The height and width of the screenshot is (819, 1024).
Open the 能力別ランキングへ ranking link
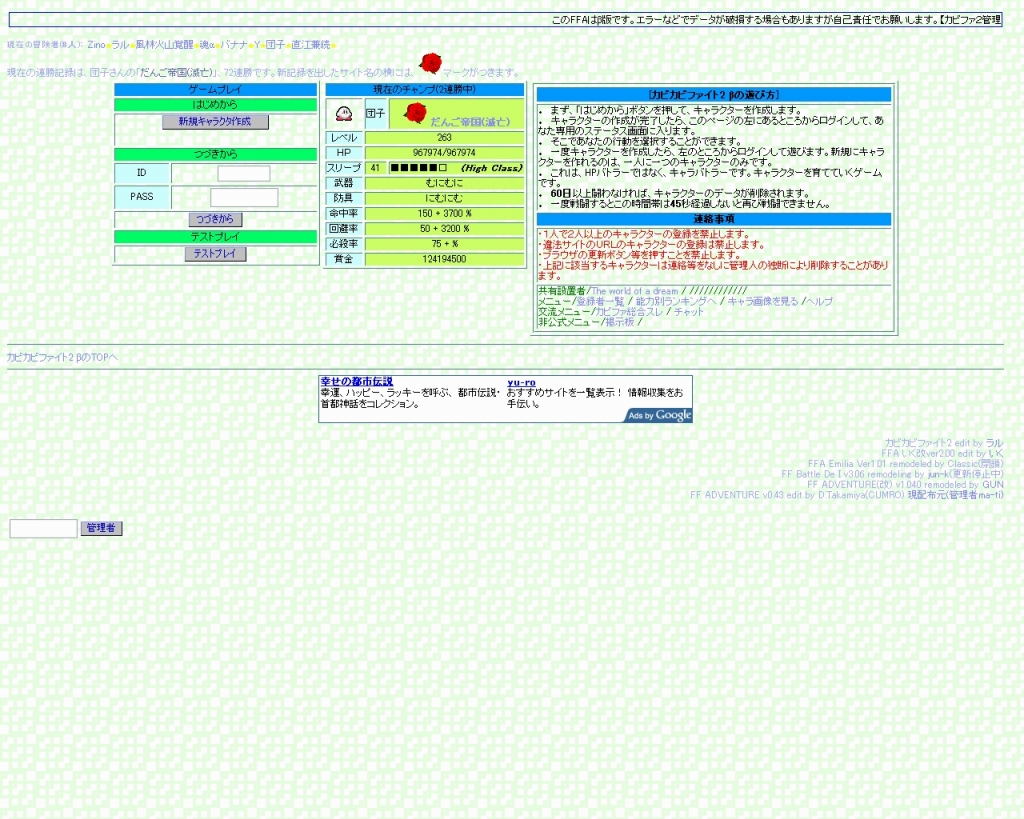[x=676, y=301]
